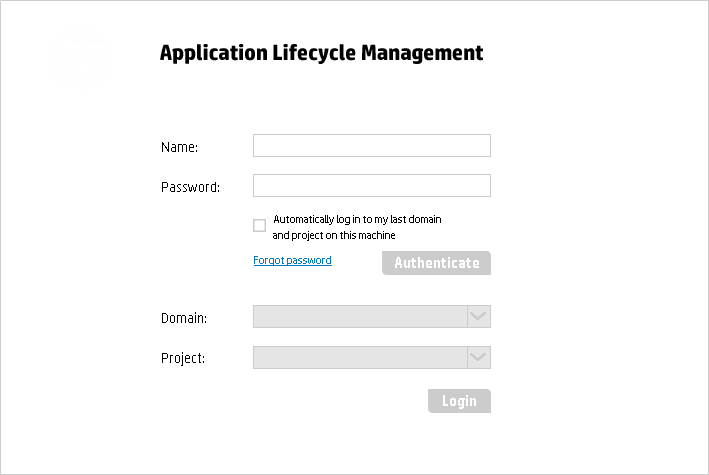Click the word 'Lifecycle' in the heading
Image resolution: width=709 pixels, height=475 pixels.
point(314,53)
